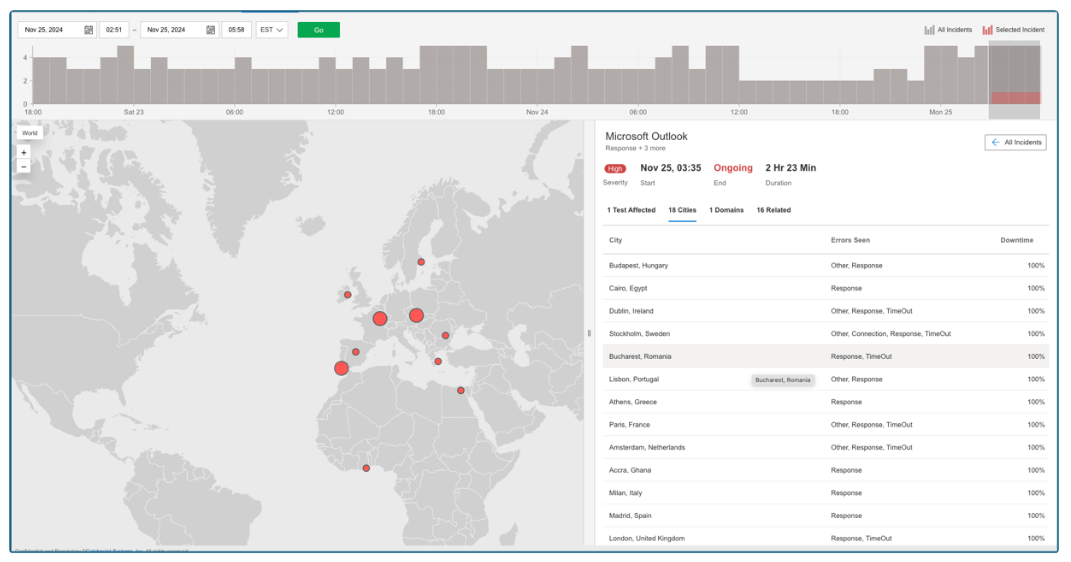This screenshot has width=1071, height=562.
Task: Click the High severity badge
Action: (615, 169)
